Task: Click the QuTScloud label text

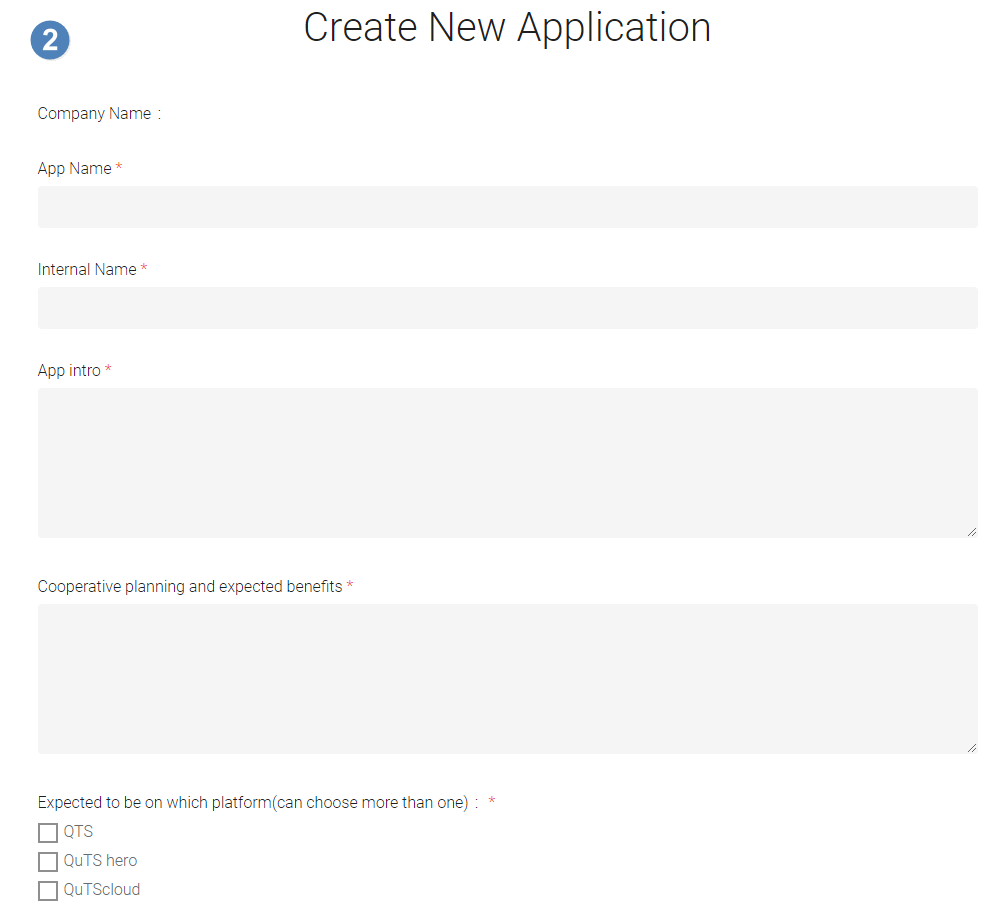Action: [x=102, y=890]
